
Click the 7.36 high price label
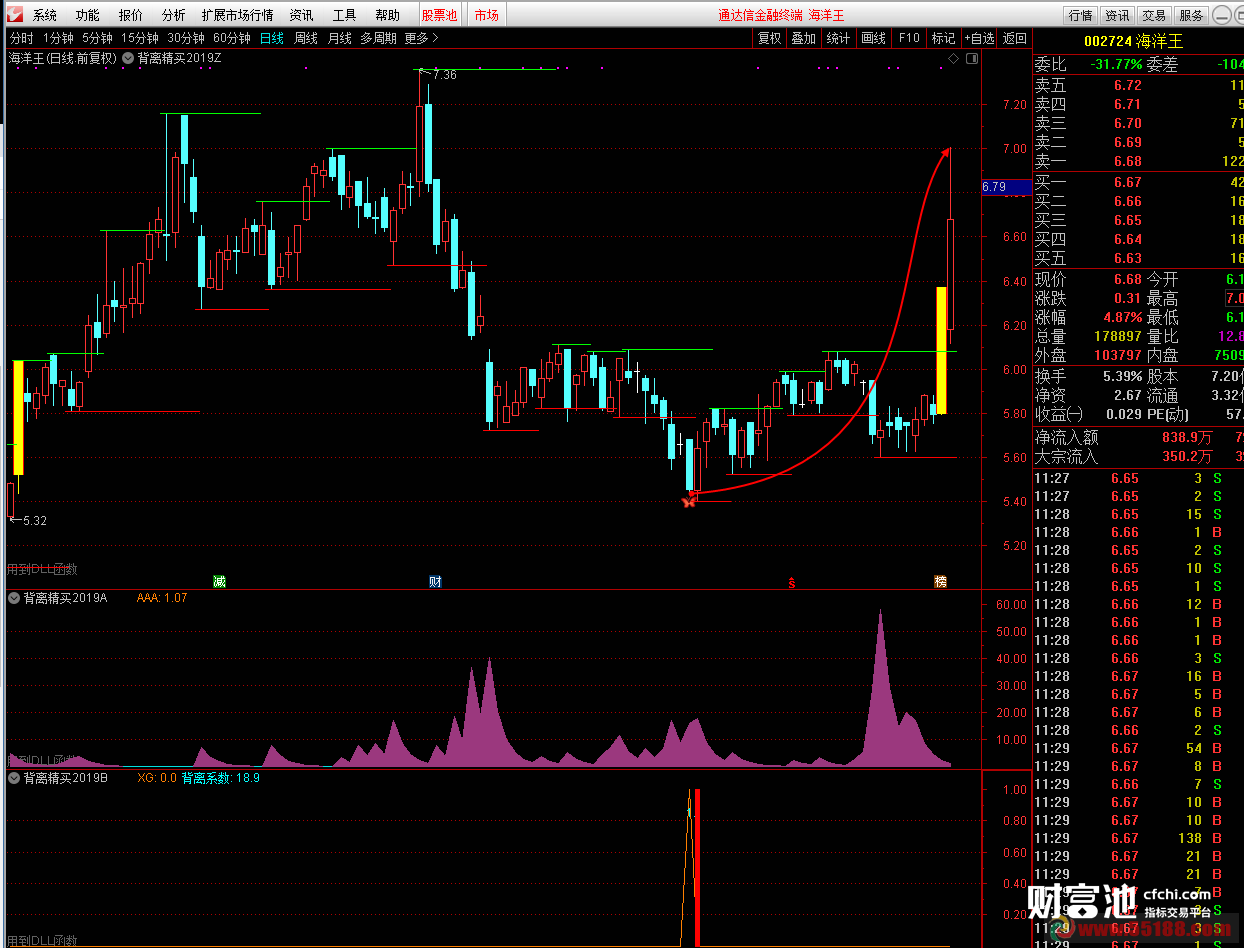444,75
